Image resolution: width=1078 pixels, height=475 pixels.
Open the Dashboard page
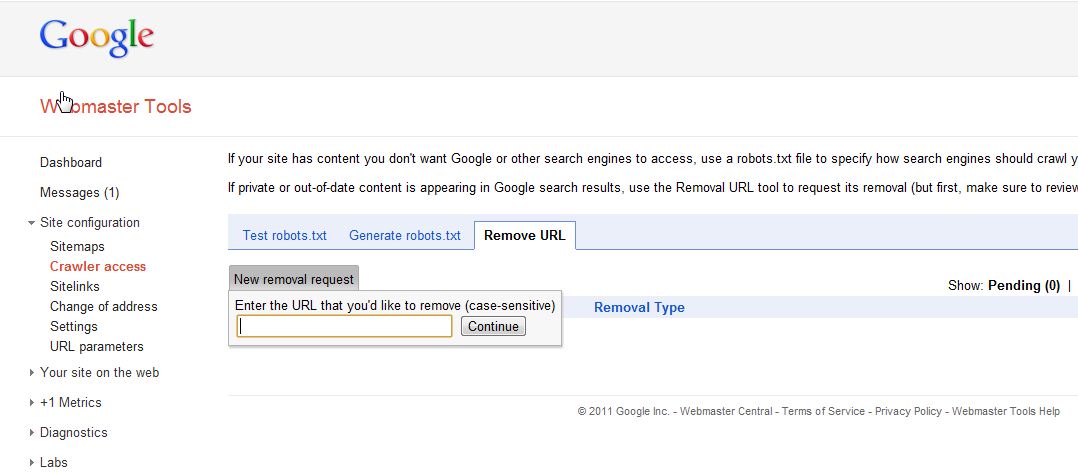tap(71, 163)
